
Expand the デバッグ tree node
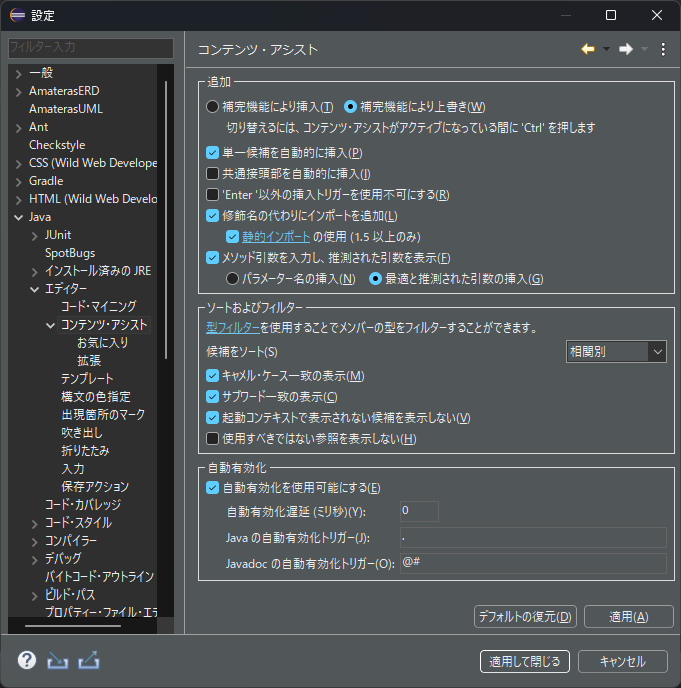(x=35, y=559)
